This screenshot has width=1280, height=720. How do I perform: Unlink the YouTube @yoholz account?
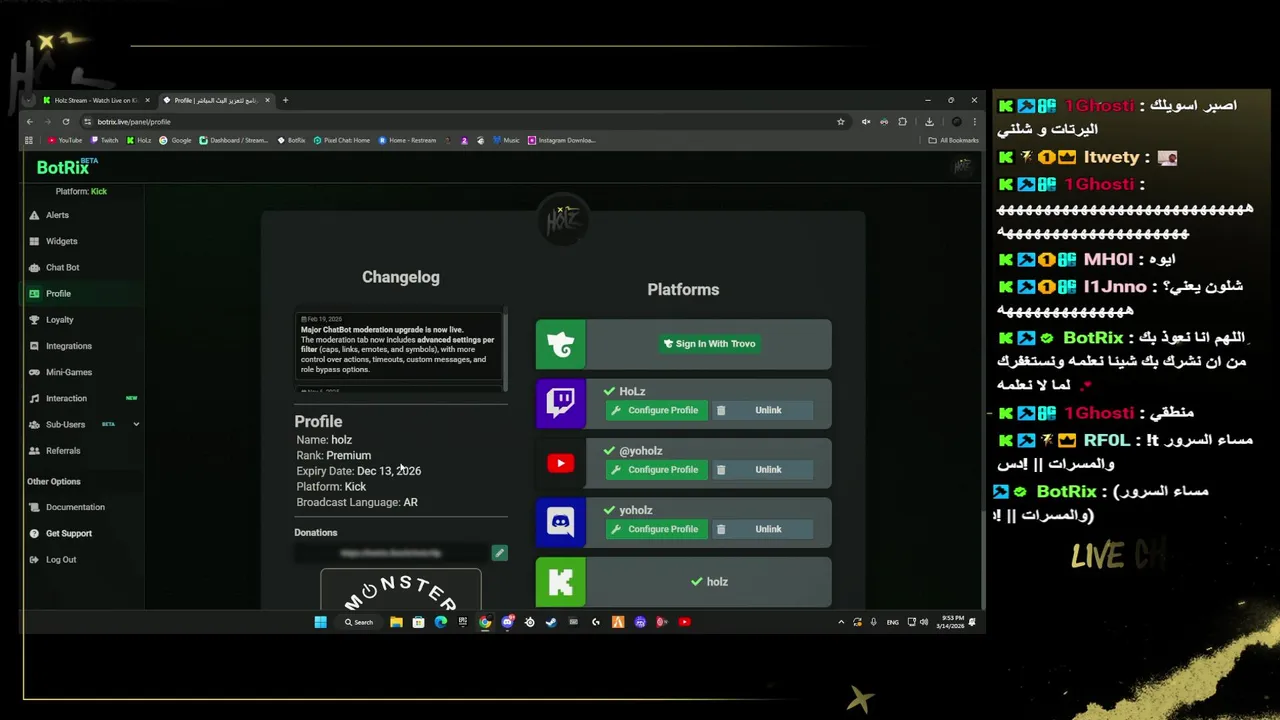(761, 470)
